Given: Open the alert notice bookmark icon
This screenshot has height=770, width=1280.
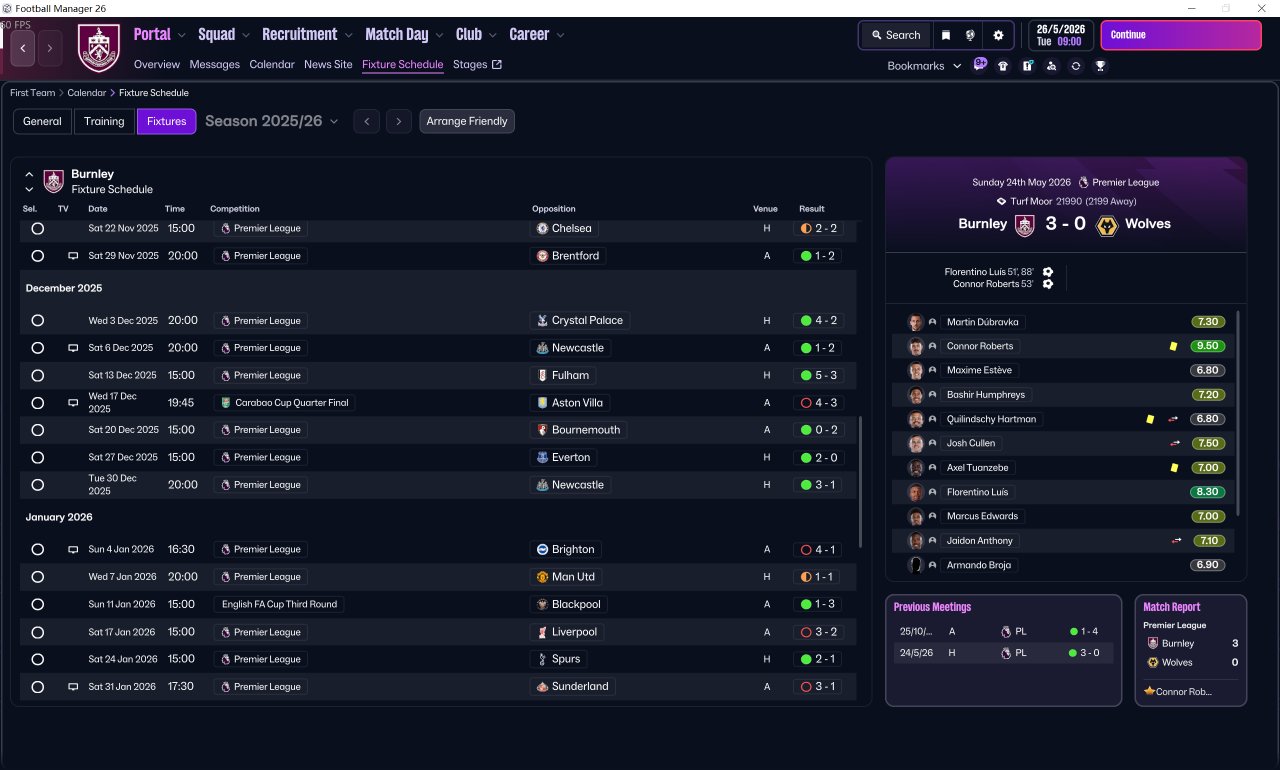Looking at the screenshot, I should (x=1027, y=66).
